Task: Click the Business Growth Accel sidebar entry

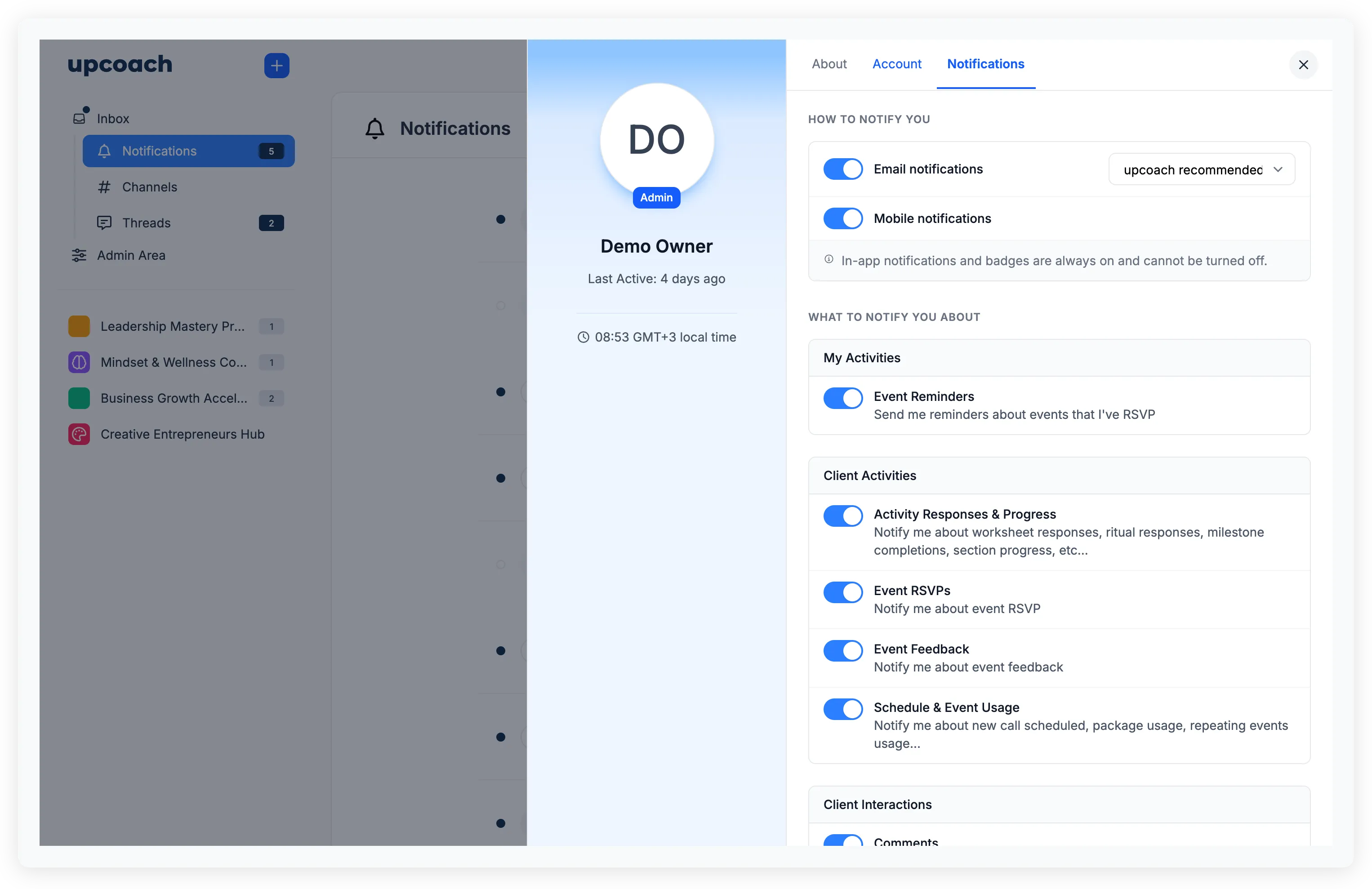Action: [x=173, y=398]
